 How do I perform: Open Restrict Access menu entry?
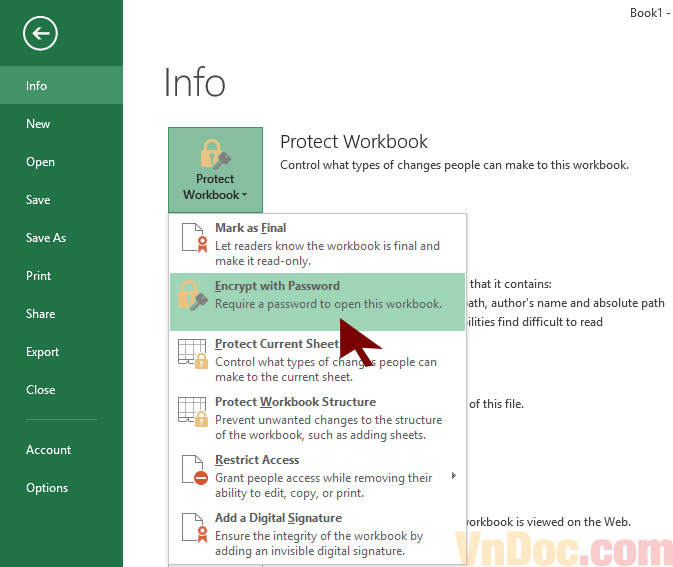tap(317, 476)
